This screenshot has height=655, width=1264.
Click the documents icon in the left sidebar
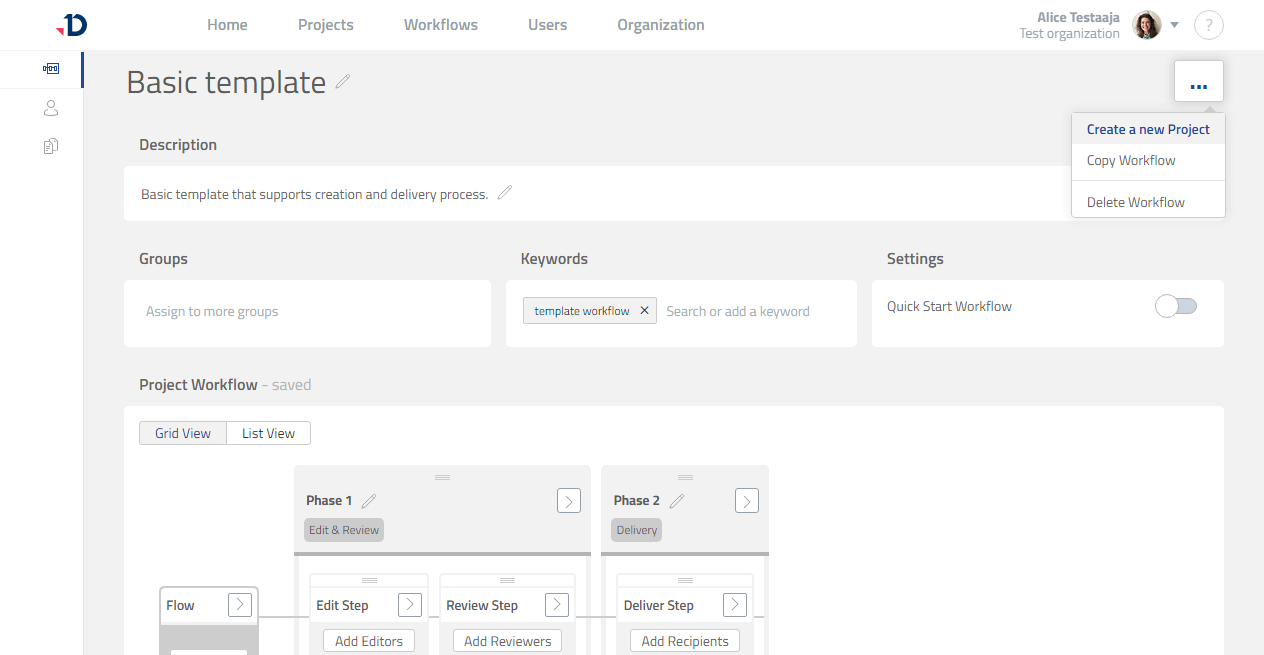pyautogui.click(x=50, y=145)
